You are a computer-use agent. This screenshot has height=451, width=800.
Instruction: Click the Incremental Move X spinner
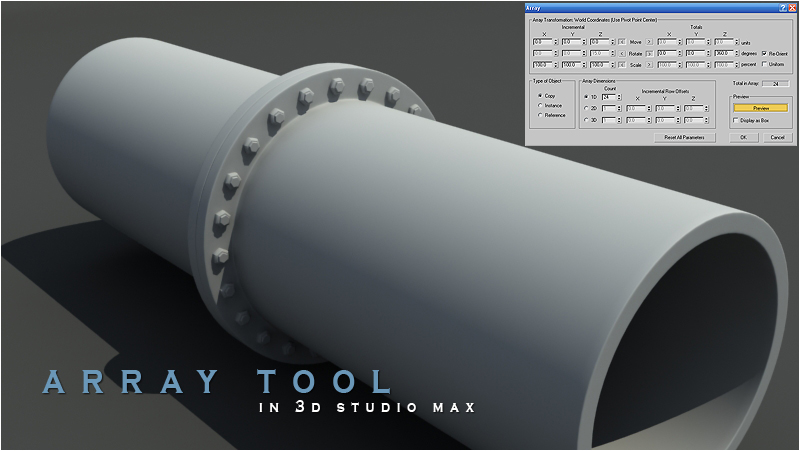[x=556, y=42]
